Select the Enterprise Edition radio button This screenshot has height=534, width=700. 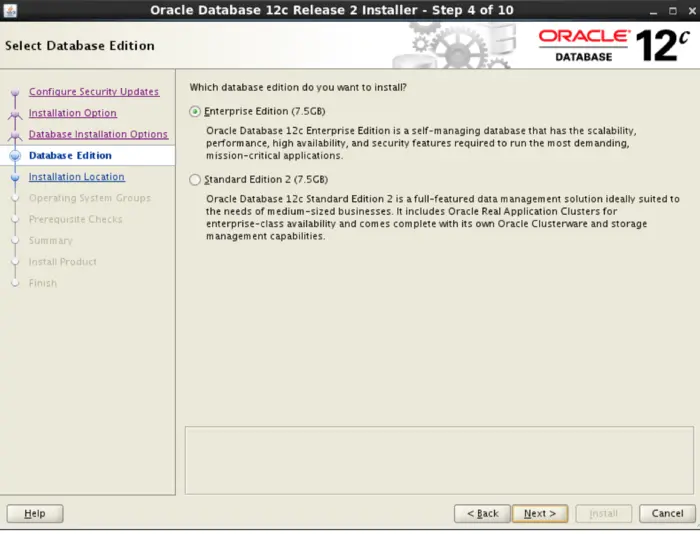pyautogui.click(x=195, y=111)
